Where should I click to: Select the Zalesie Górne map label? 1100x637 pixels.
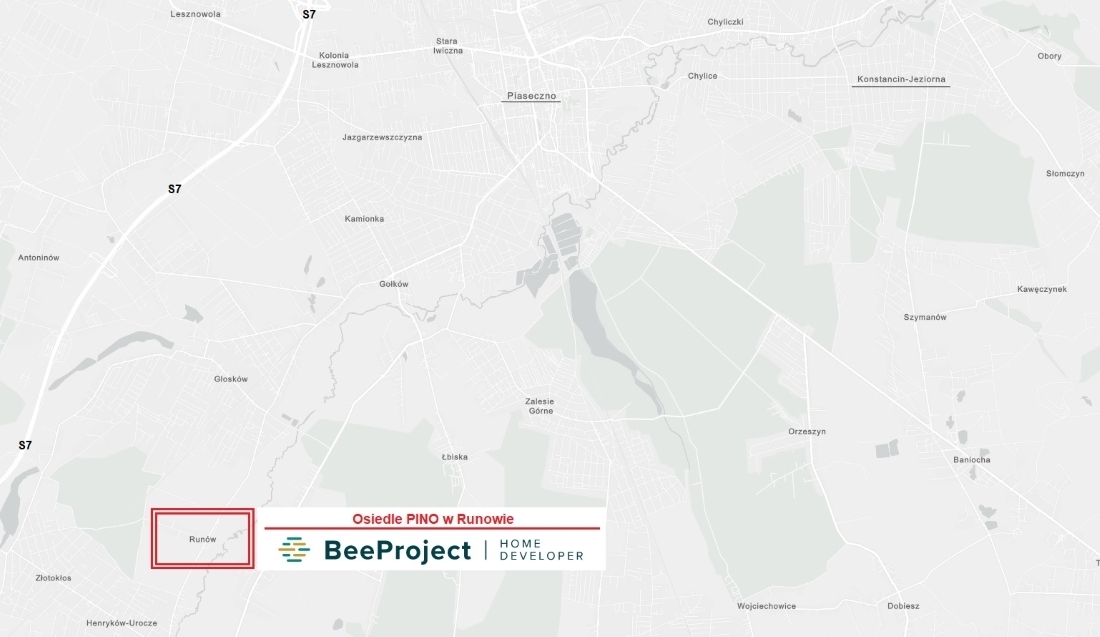pos(539,406)
